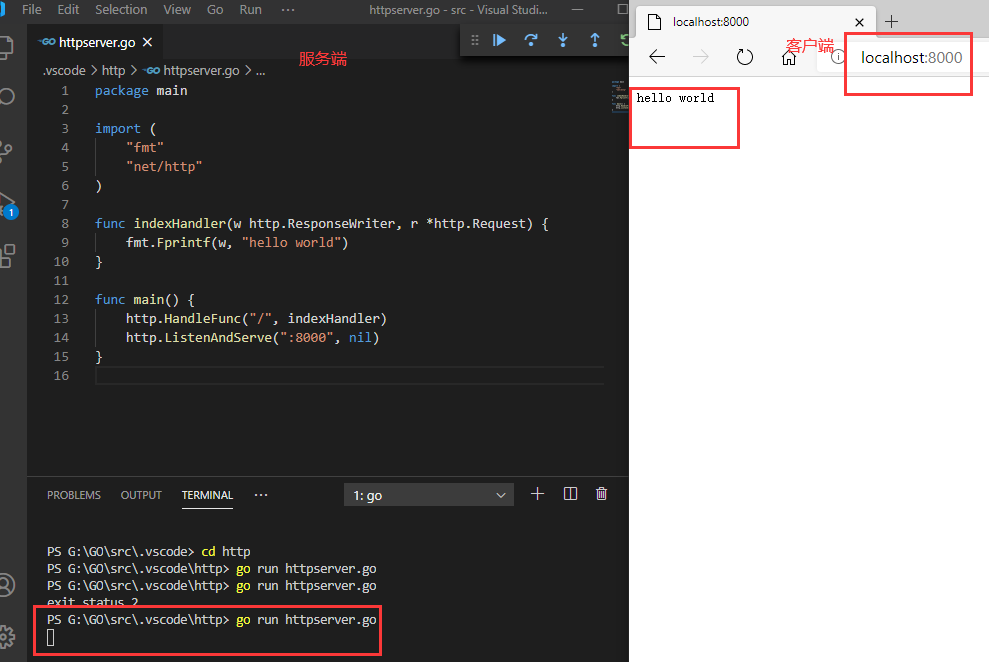Select the Continue debug icon

tap(499, 40)
